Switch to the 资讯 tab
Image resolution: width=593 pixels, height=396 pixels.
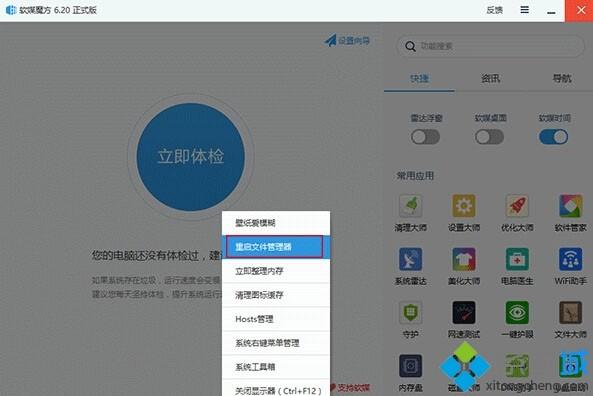[491, 79]
